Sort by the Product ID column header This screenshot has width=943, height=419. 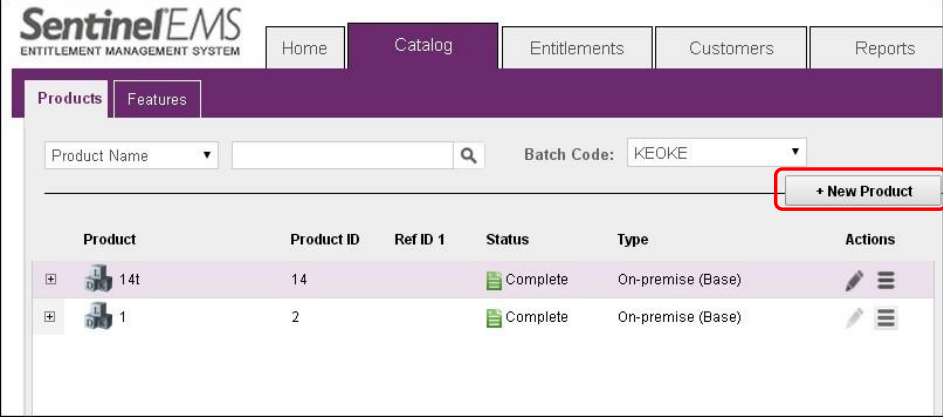pos(324,240)
